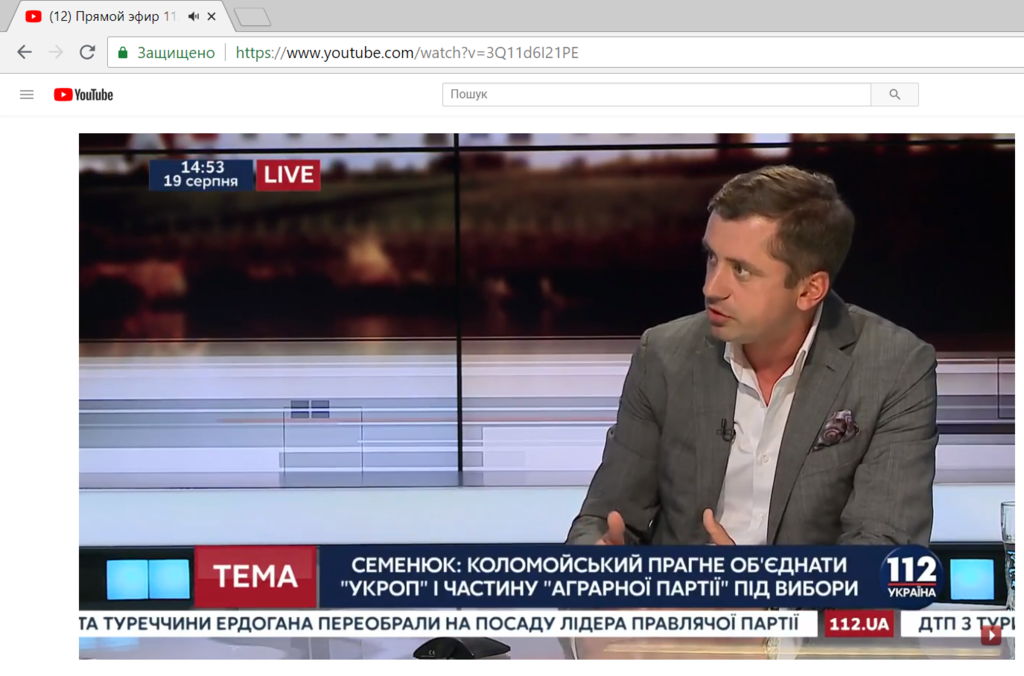The width and height of the screenshot is (1024, 676).
Task: Click the 112 Україна logo in video
Action: click(x=911, y=576)
